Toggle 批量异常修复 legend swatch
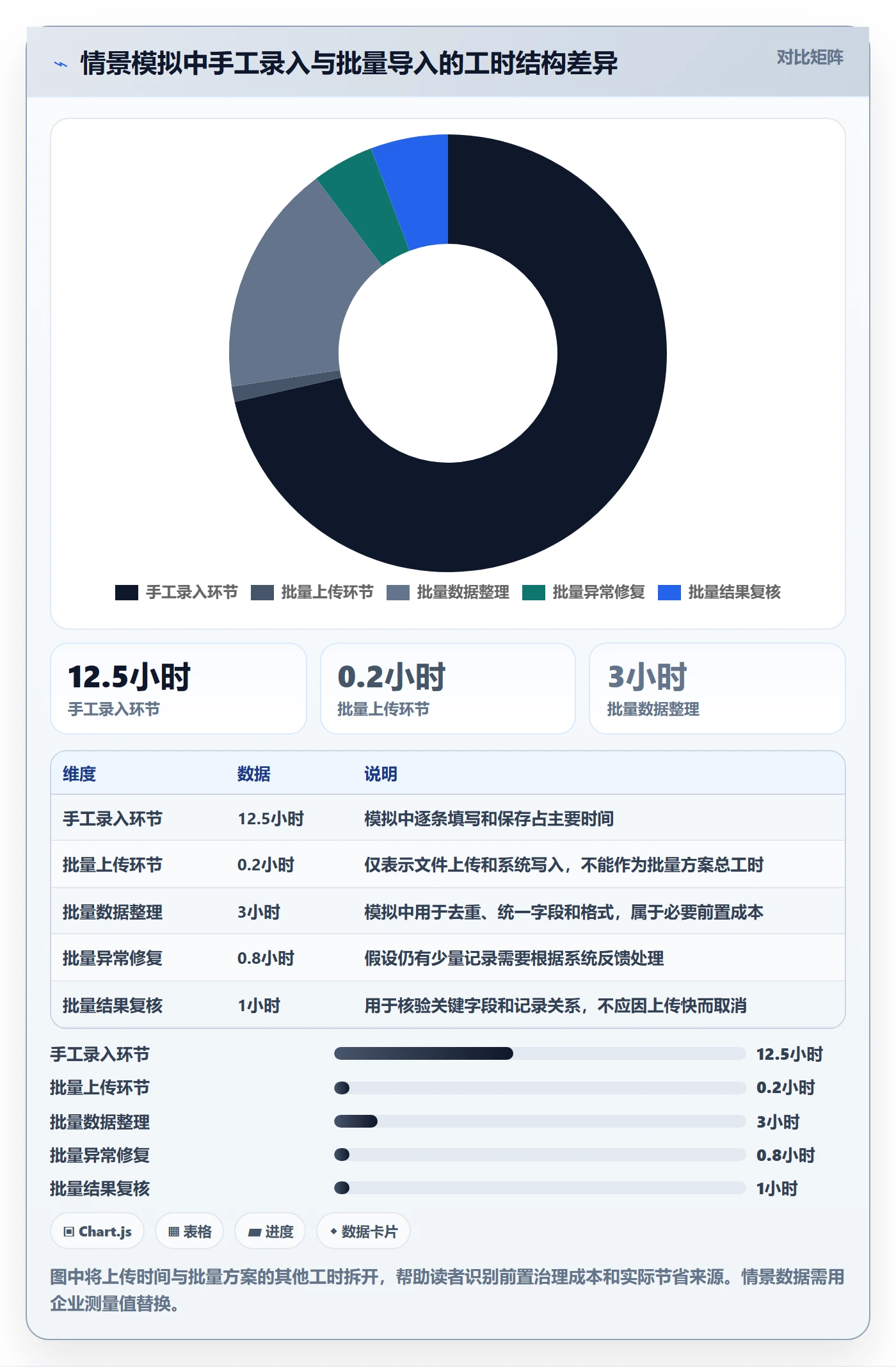Image resolution: width=896 pixels, height=1367 pixels. tap(533, 593)
